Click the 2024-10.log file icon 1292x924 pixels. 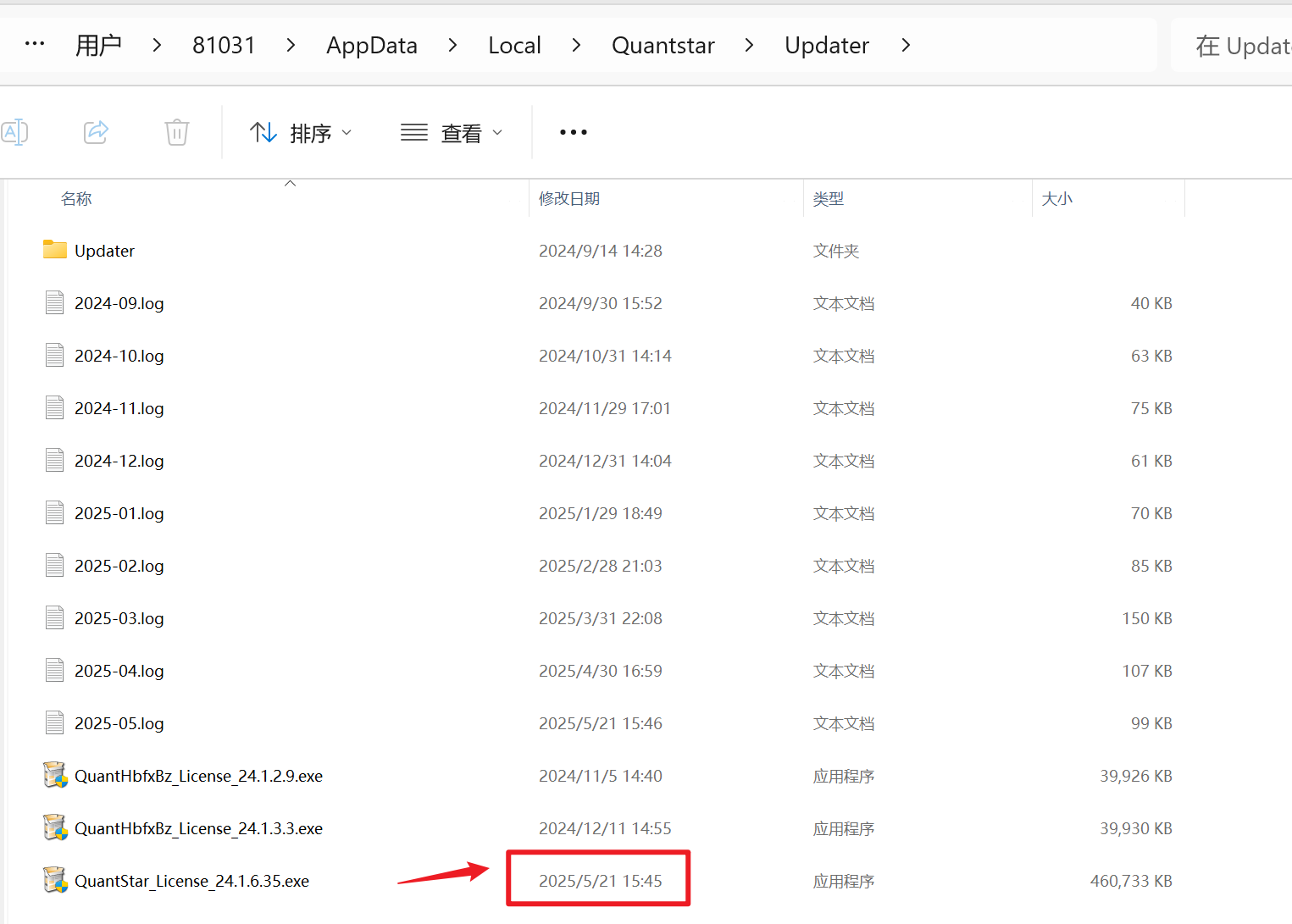(54, 355)
